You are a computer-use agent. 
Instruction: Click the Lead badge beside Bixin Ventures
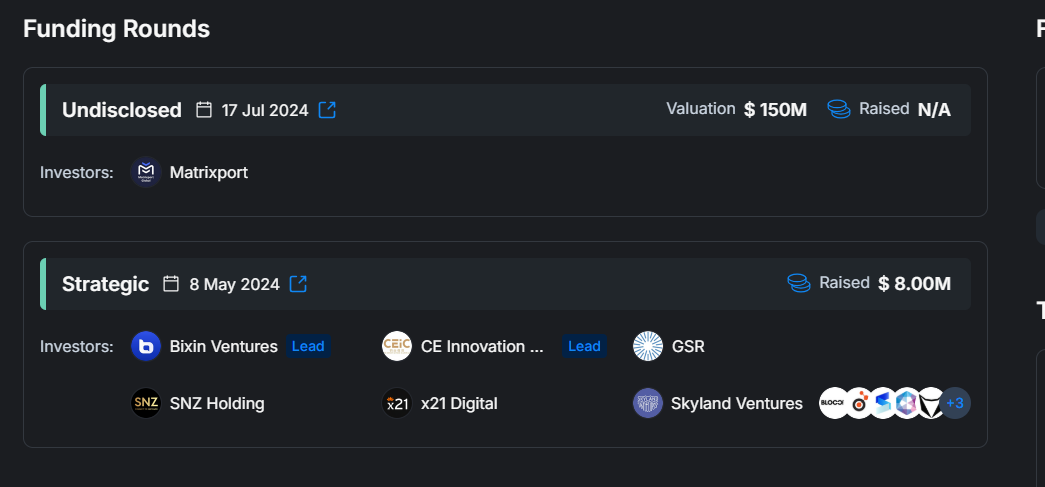click(308, 346)
